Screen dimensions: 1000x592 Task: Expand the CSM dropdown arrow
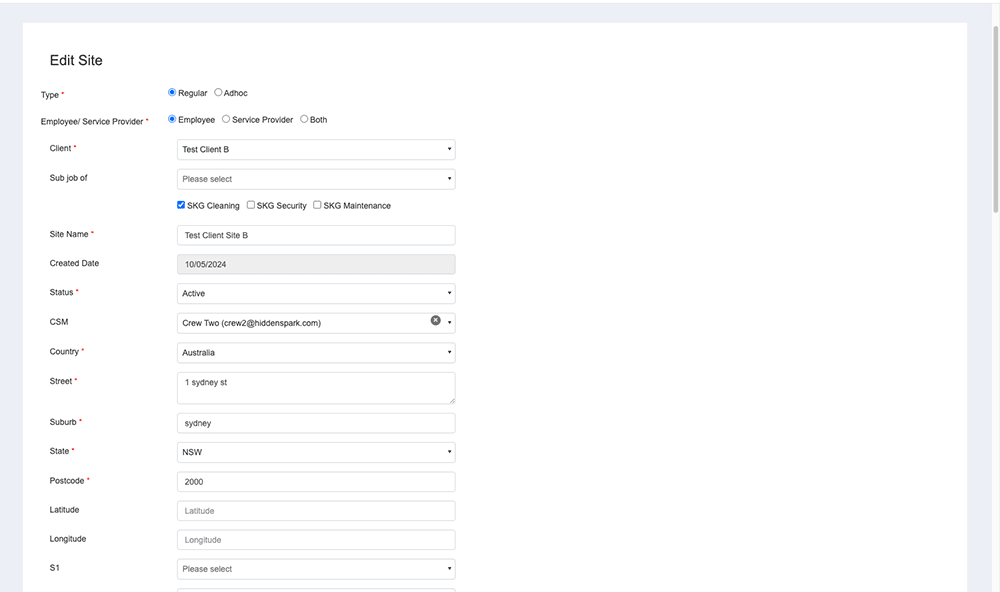(450, 323)
